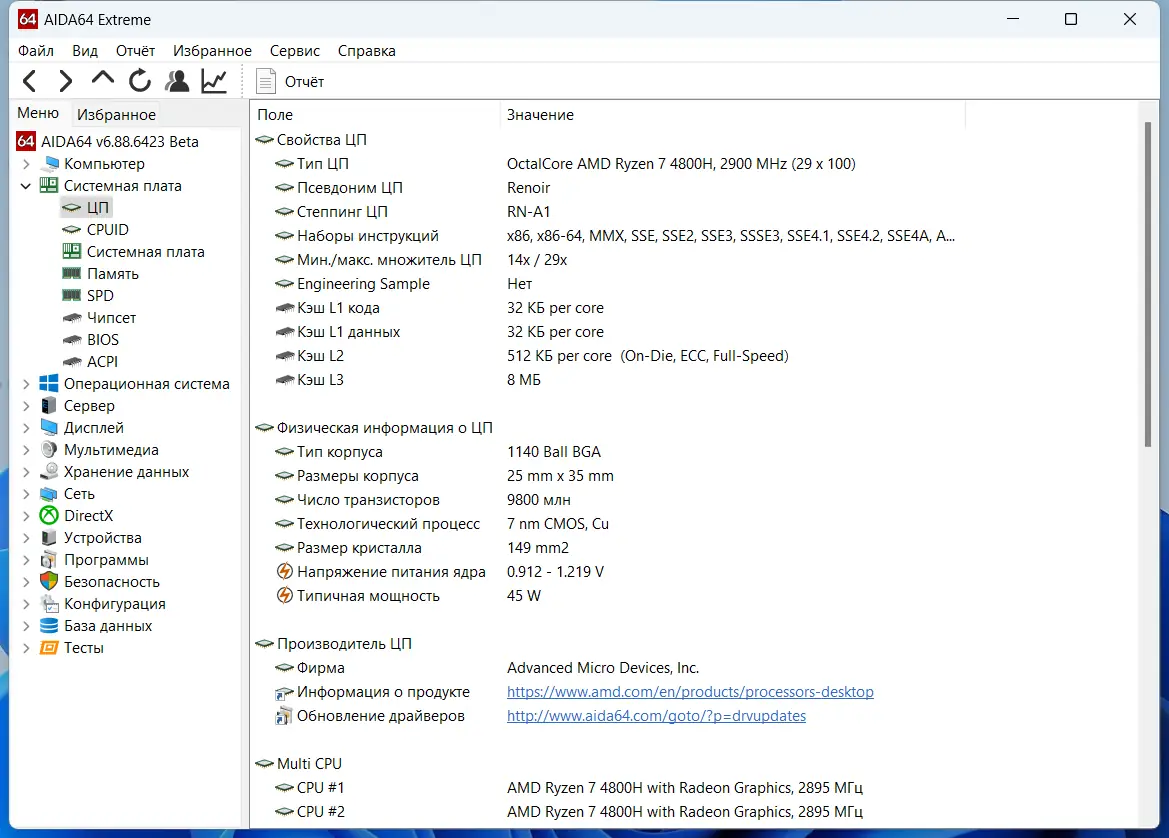Viewport: 1169px width, 838px height.
Task: Open the Память tree item
Action: (100, 274)
